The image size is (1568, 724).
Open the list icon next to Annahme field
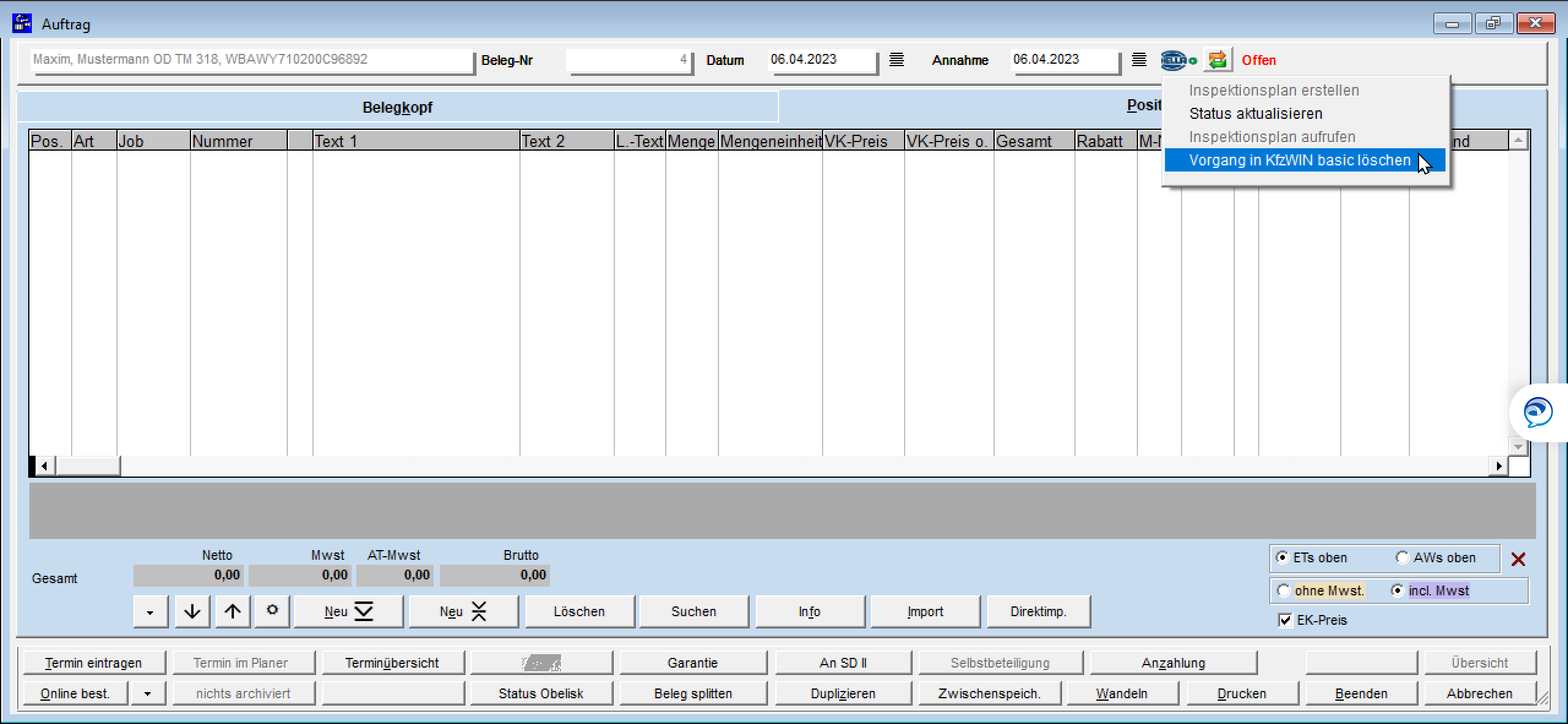tap(1139, 60)
